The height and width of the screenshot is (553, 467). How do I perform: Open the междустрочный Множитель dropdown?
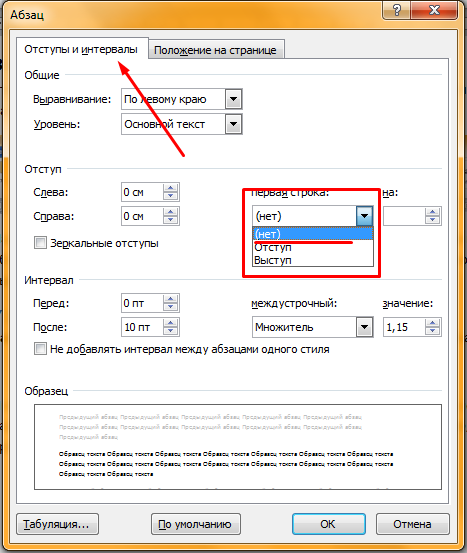pos(364,327)
